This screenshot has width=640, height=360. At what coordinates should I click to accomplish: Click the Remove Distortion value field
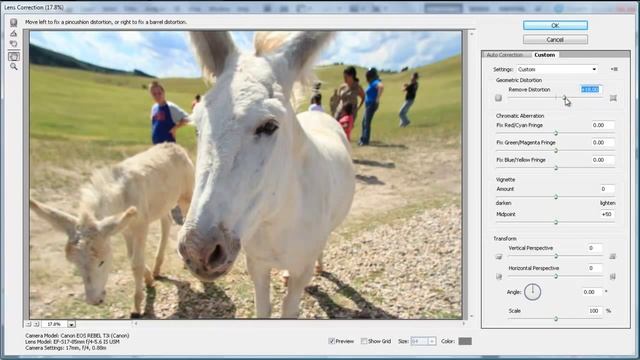(x=590, y=89)
